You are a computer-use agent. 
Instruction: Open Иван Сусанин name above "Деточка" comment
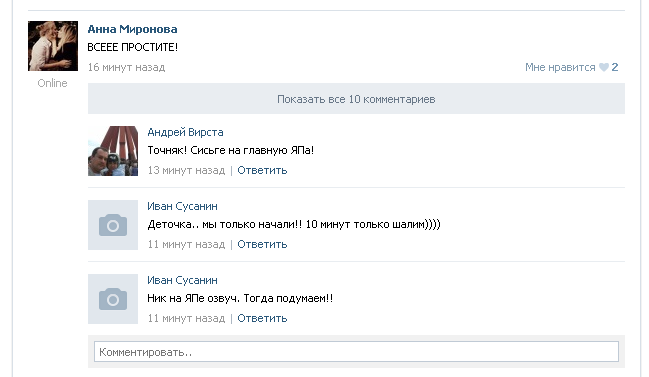182,206
